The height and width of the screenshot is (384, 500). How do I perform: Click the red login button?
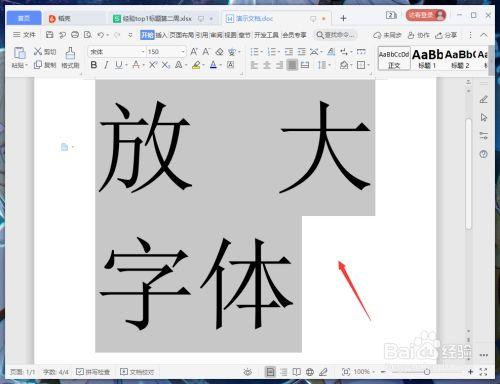coord(426,15)
